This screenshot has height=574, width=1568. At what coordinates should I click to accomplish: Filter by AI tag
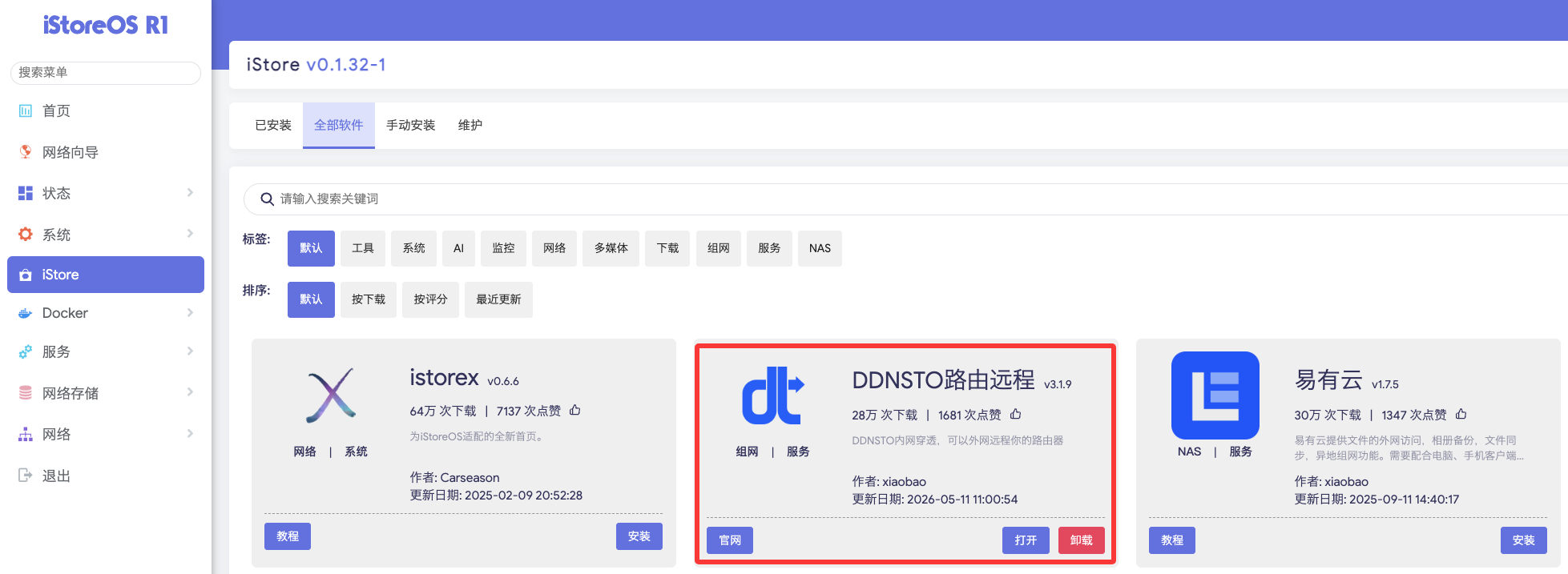tap(458, 248)
